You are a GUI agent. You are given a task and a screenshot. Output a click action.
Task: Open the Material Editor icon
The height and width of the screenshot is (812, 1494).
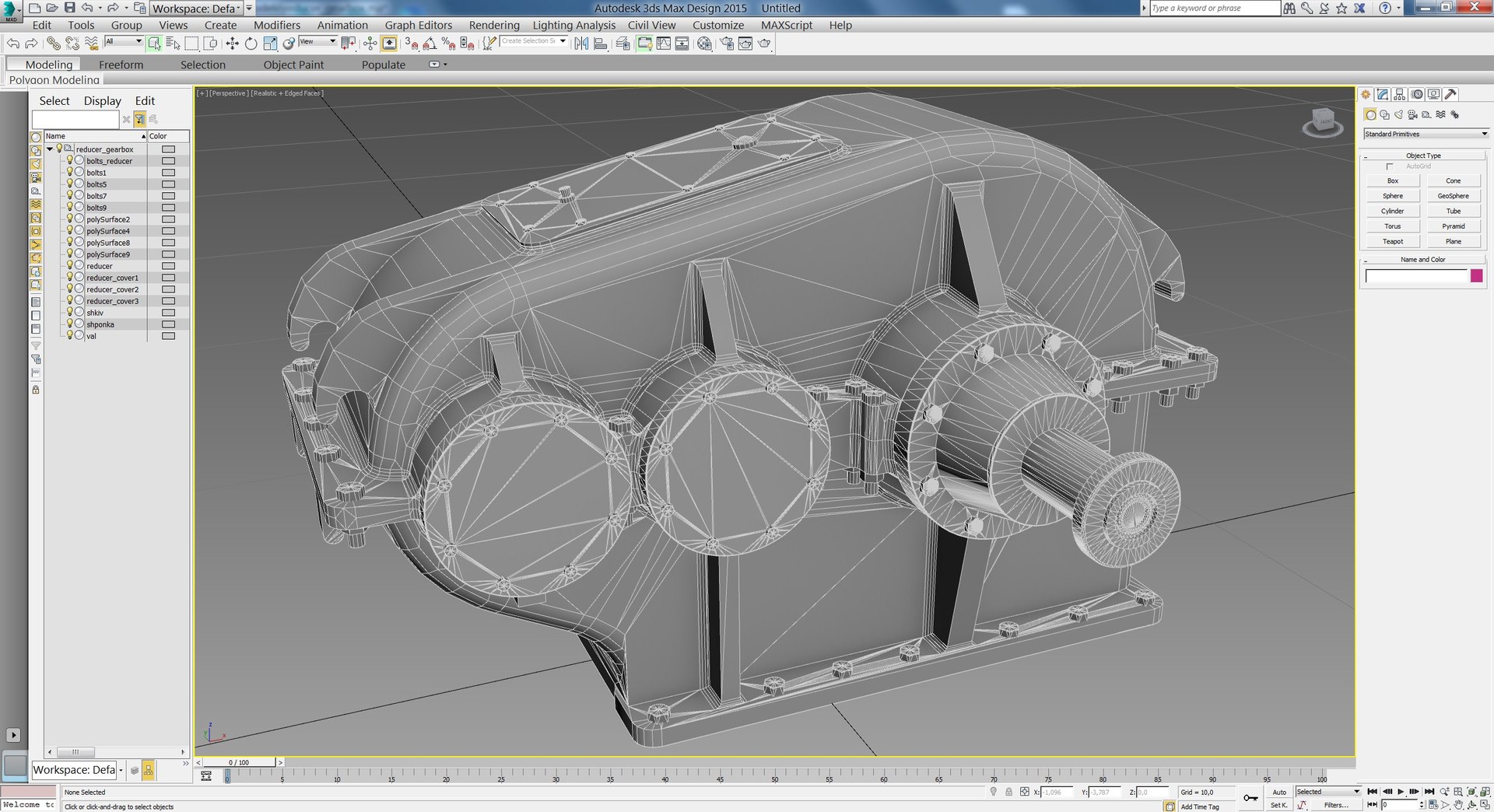click(704, 44)
